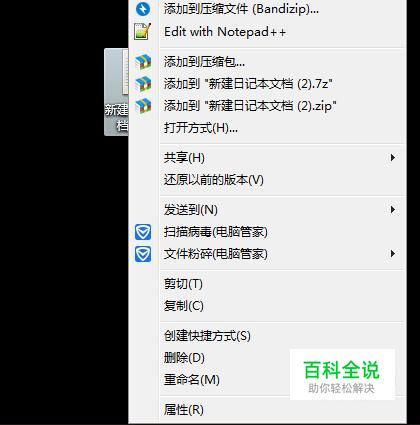Click the shield icon beside 文件粉碎
The height and width of the screenshot is (425, 420).
click(143, 254)
